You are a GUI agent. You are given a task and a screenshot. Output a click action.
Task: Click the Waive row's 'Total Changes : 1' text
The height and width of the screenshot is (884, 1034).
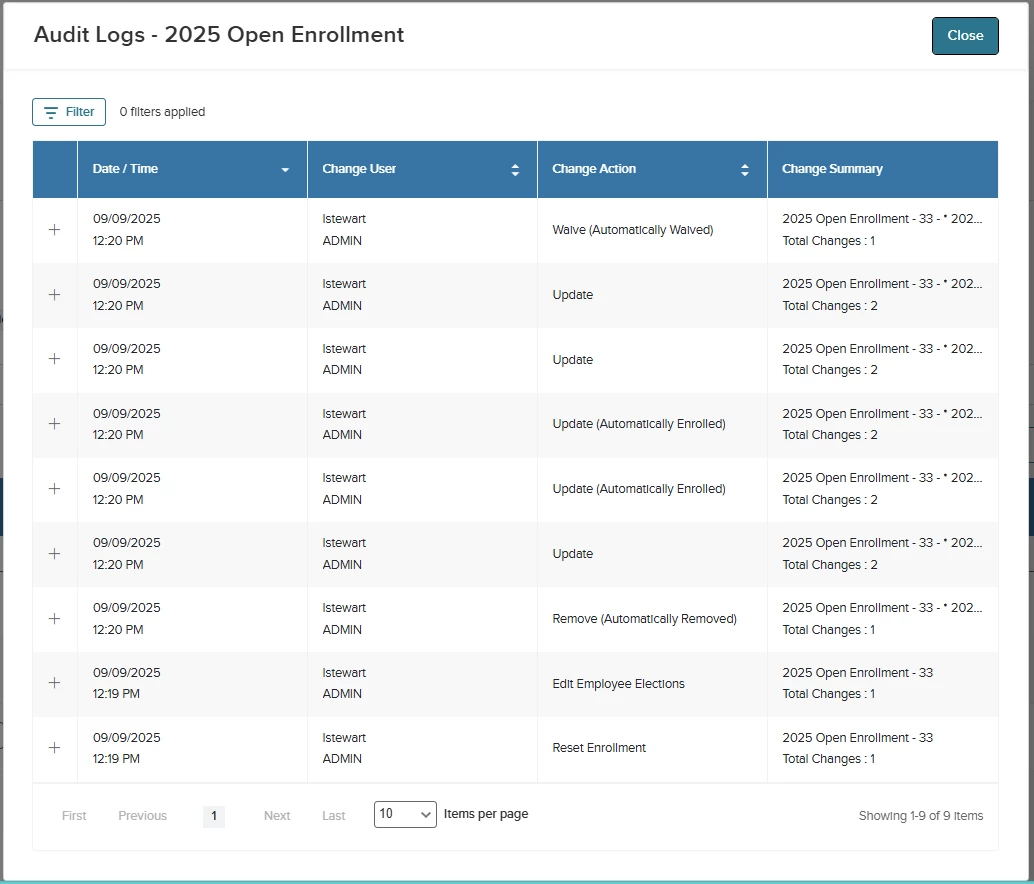(x=828, y=241)
